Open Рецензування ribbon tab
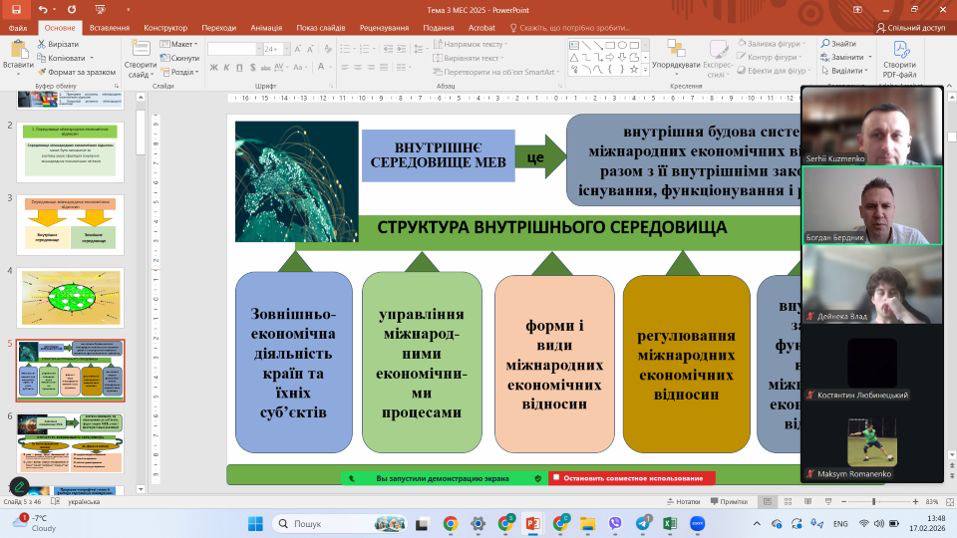This screenshot has height=538, width=957. (384, 27)
